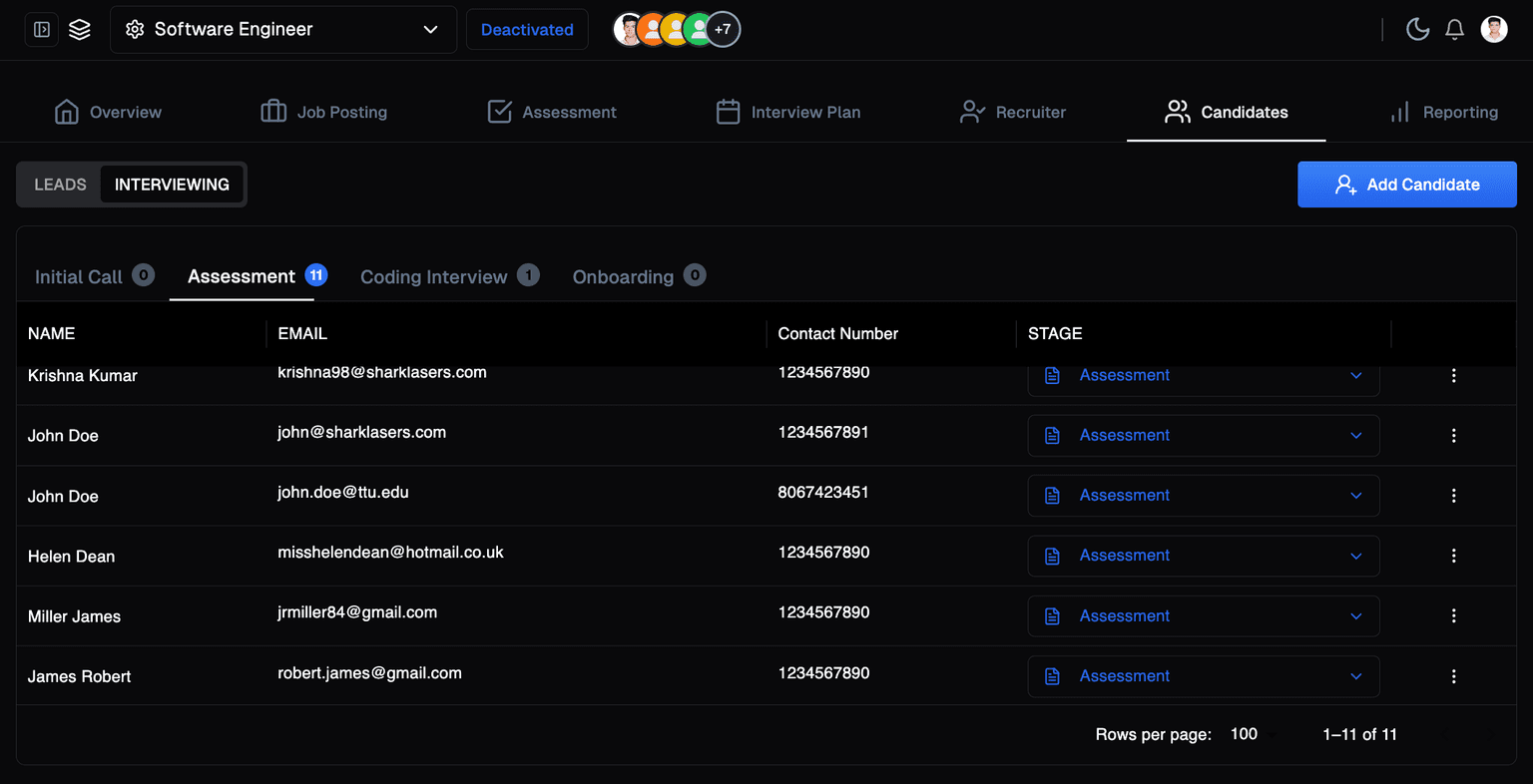This screenshot has width=1533, height=784.
Task: Open more options for James Robert
Action: click(x=1453, y=676)
